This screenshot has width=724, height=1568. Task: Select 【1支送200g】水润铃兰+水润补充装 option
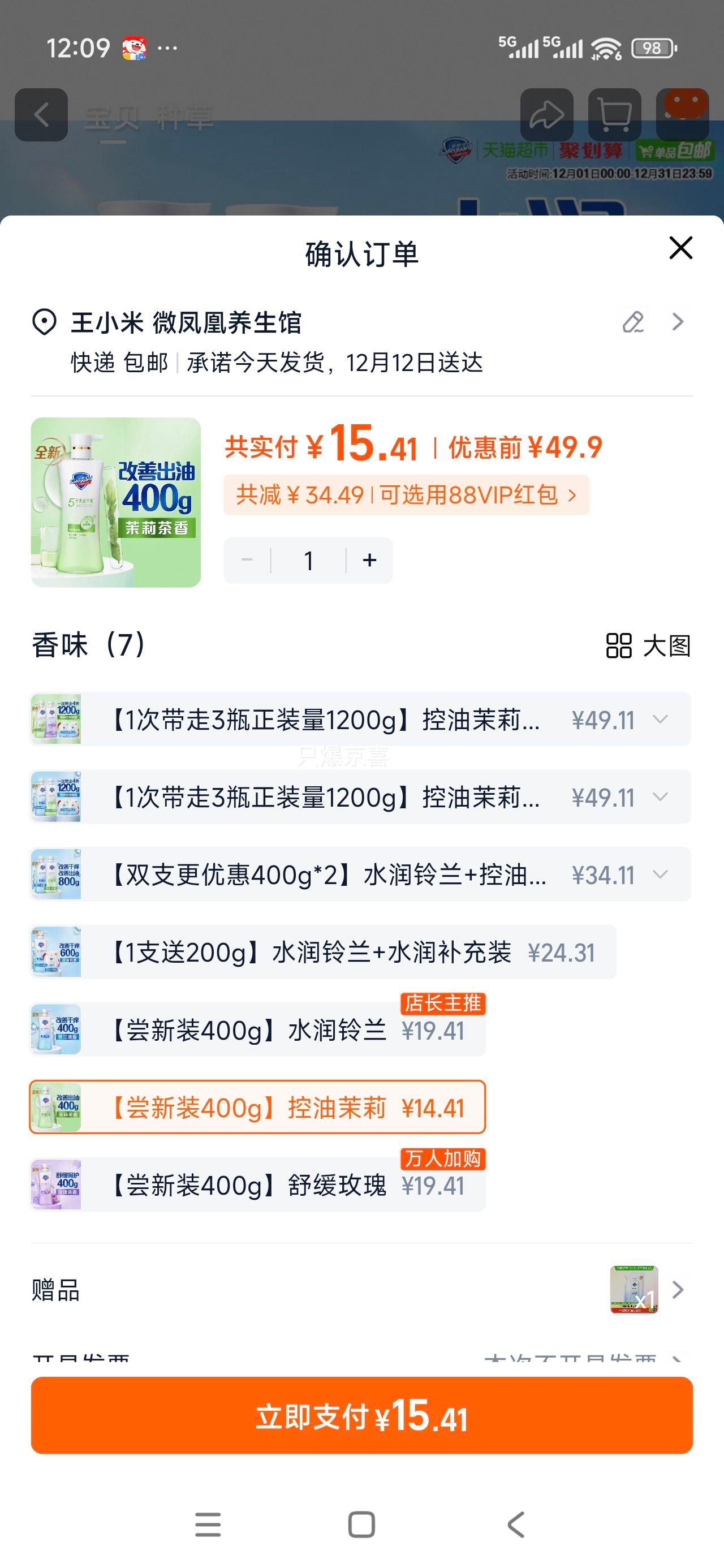tap(323, 953)
